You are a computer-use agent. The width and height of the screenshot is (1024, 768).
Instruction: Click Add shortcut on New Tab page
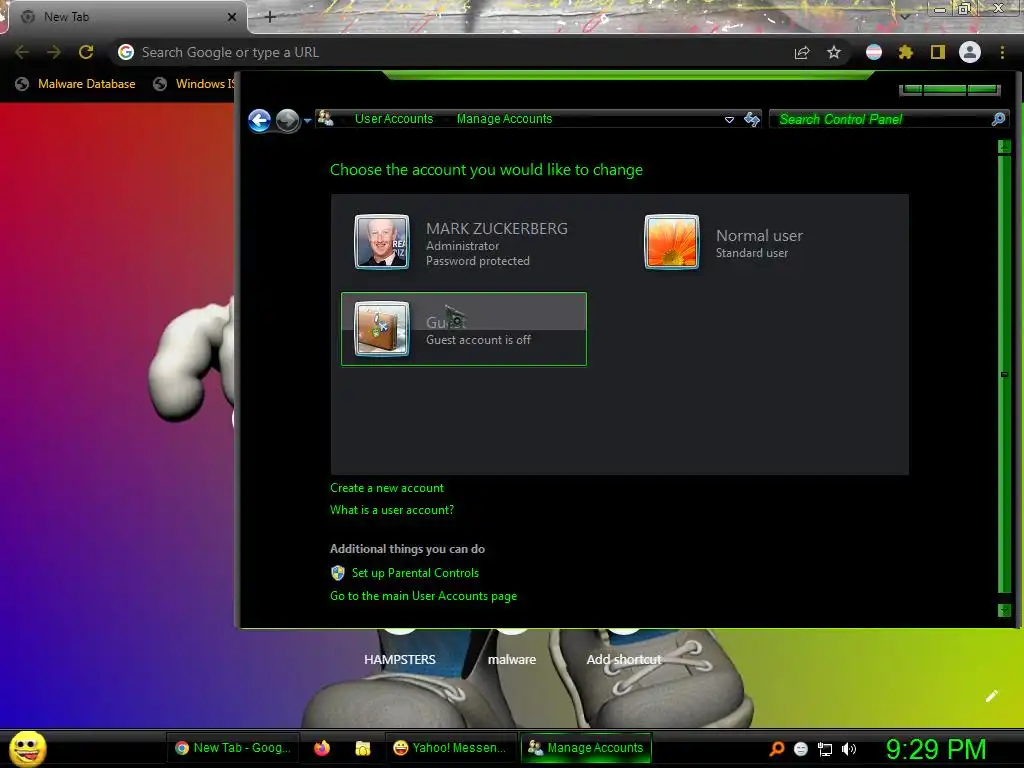click(x=624, y=660)
